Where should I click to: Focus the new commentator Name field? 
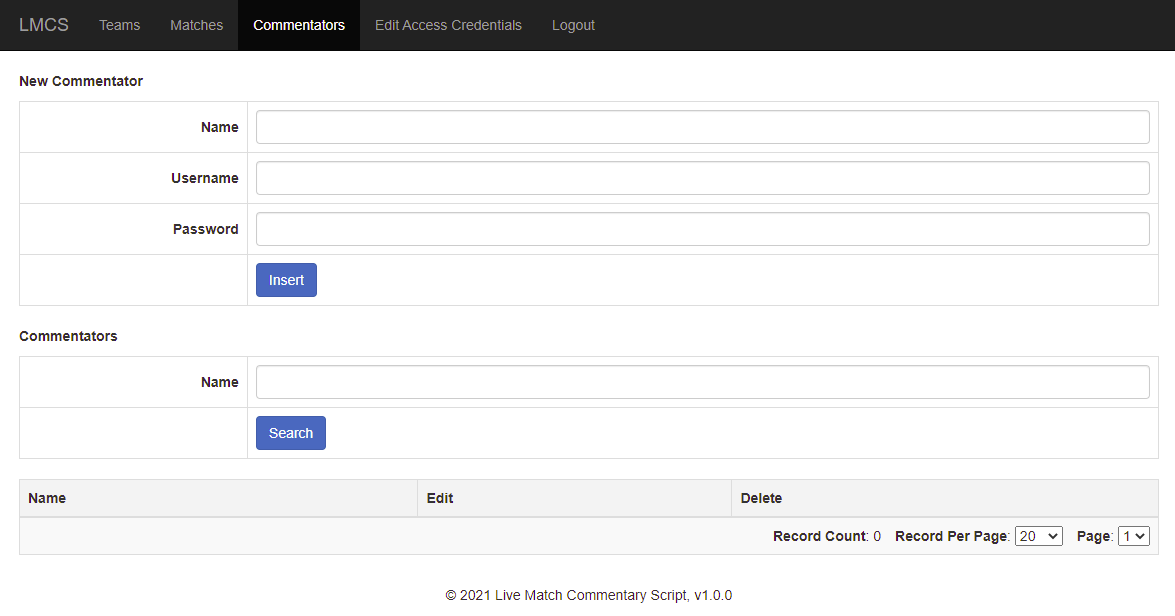click(x=702, y=127)
